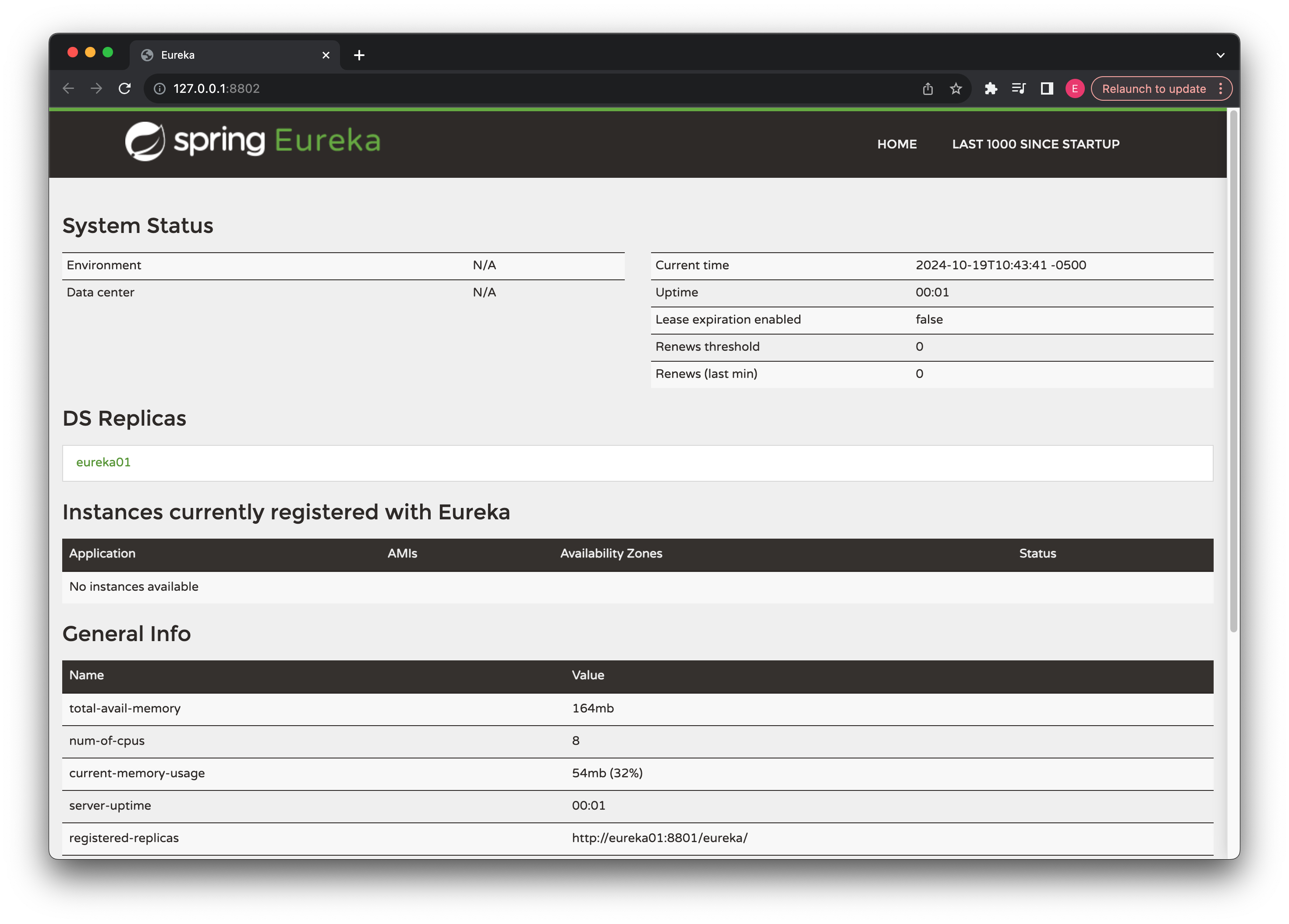Image resolution: width=1289 pixels, height=924 pixels.
Task: Navigate to HOME tab
Action: click(897, 144)
